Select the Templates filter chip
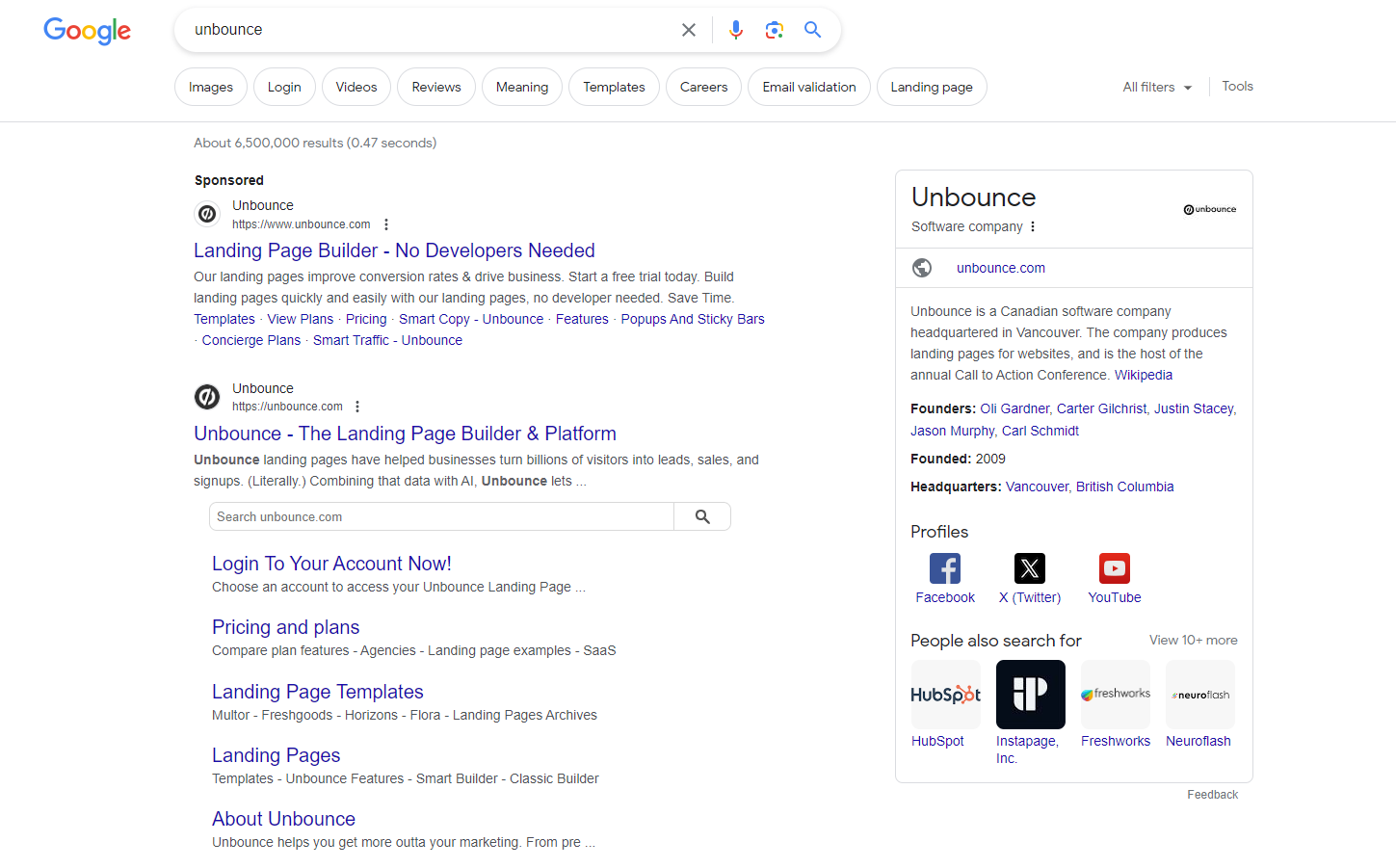 click(614, 87)
